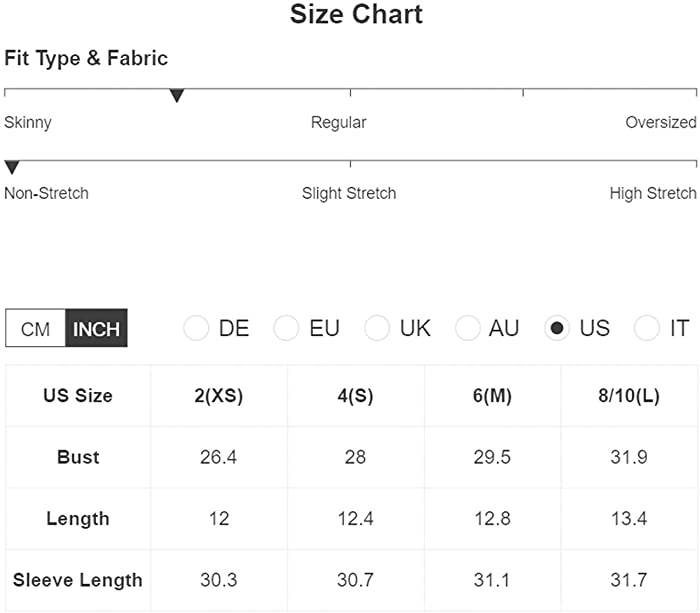Click the fabric stretch triangle marker
Image resolution: width=700 pixels, height=613 pixels.
(x=12, y=167)
